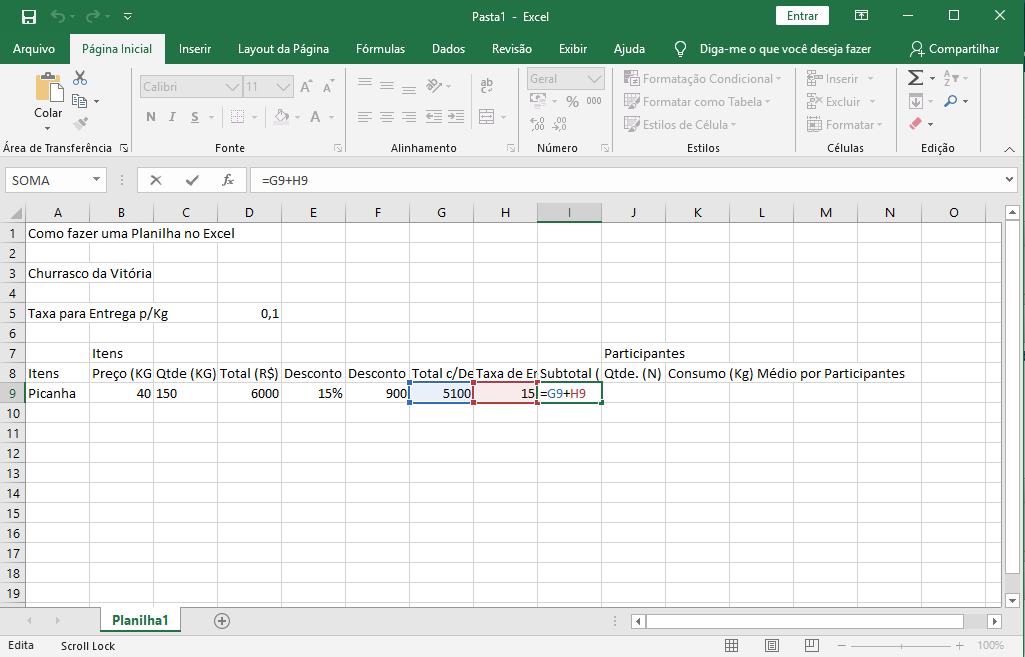
Task: Click the Colar paste icon
Action: coord(48,95)
